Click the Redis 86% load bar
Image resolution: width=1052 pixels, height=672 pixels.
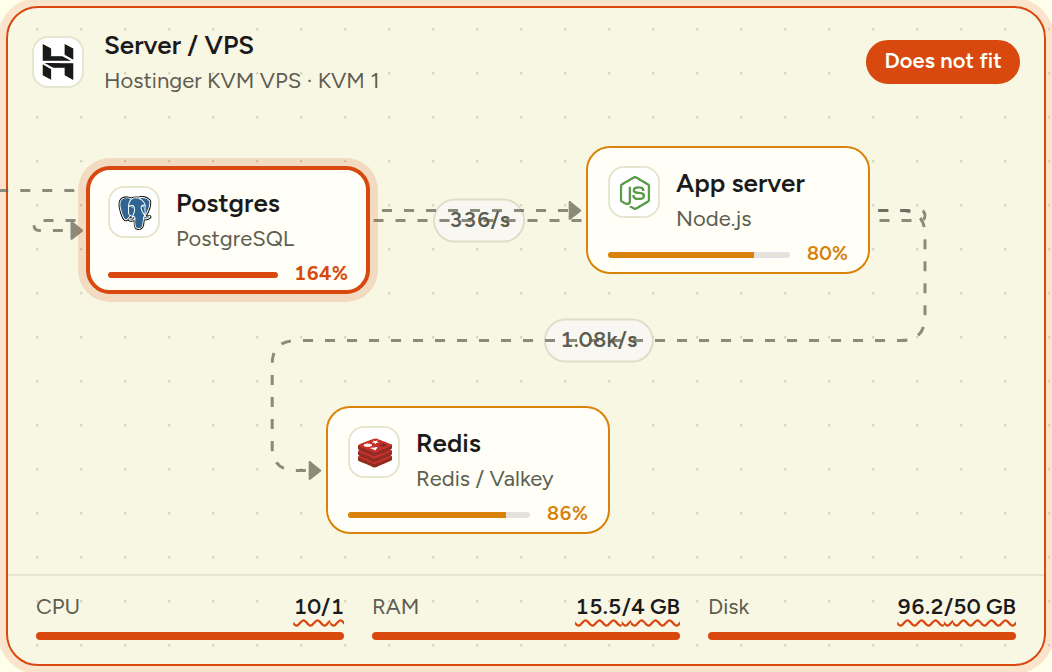tap(439, 515)
